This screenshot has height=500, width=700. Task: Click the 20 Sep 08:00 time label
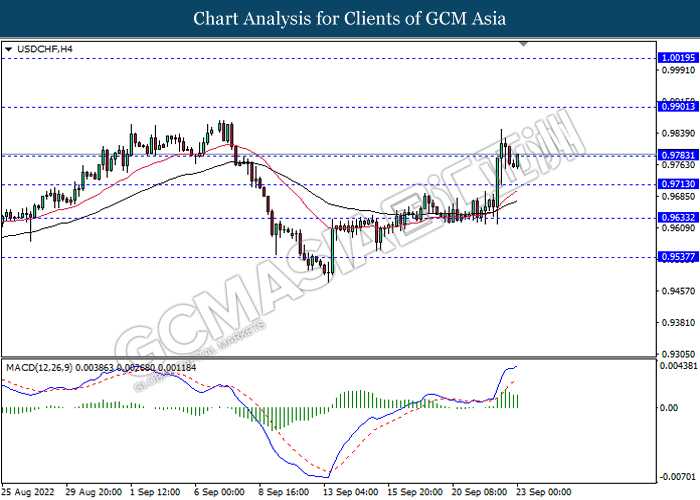pos(479,492)
